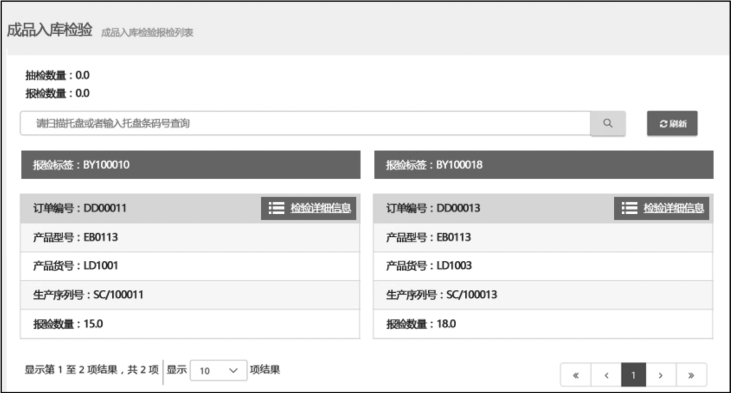Select page 1 in pagination

coord(633,375)
